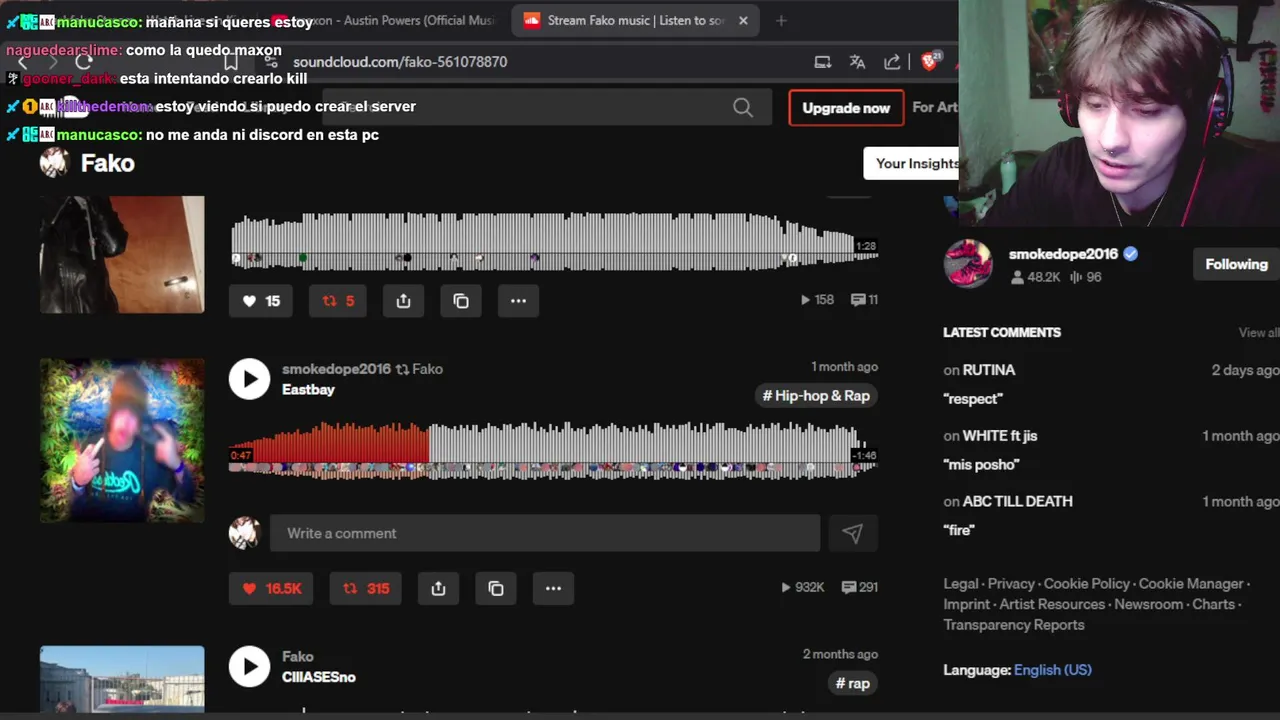Open the Newsroom footer link

1148,604
